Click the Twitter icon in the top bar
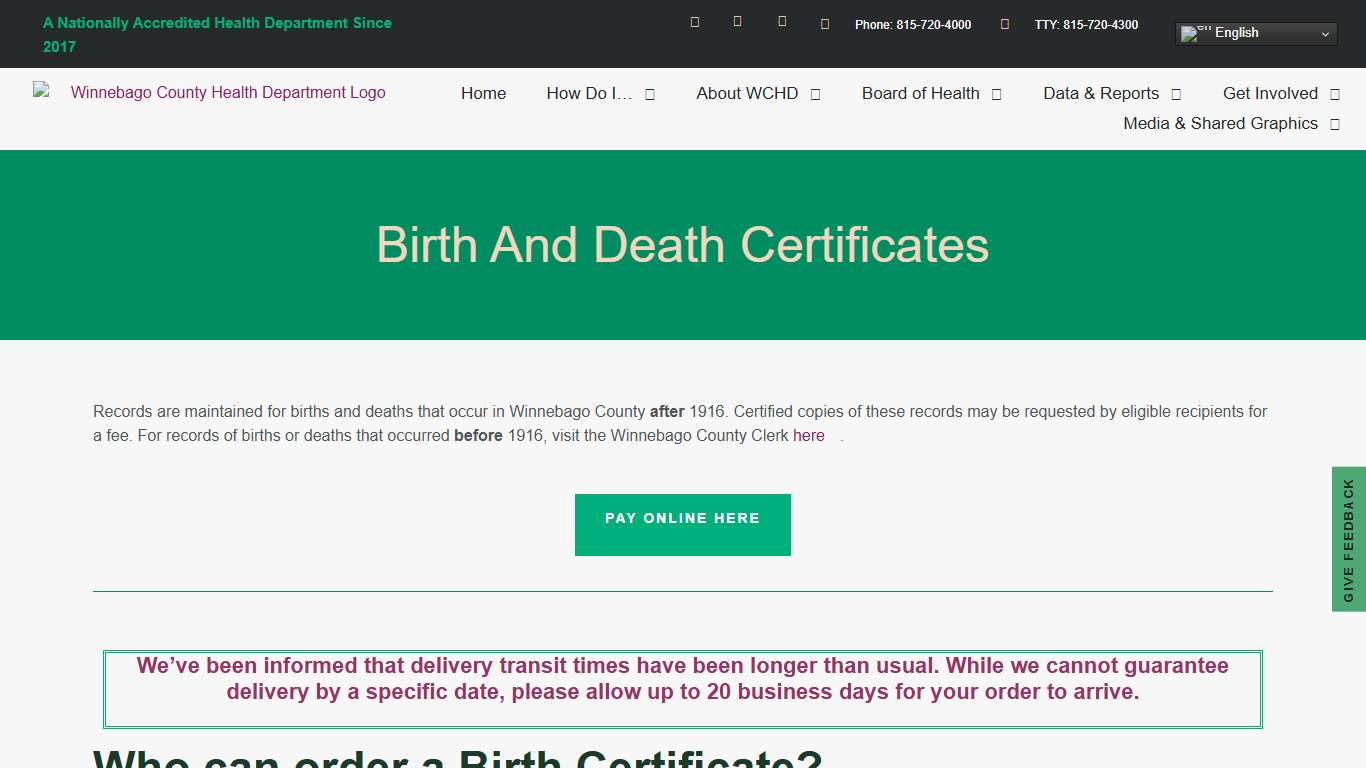This screenshot has height=768, width=1366. coord(737,21)
